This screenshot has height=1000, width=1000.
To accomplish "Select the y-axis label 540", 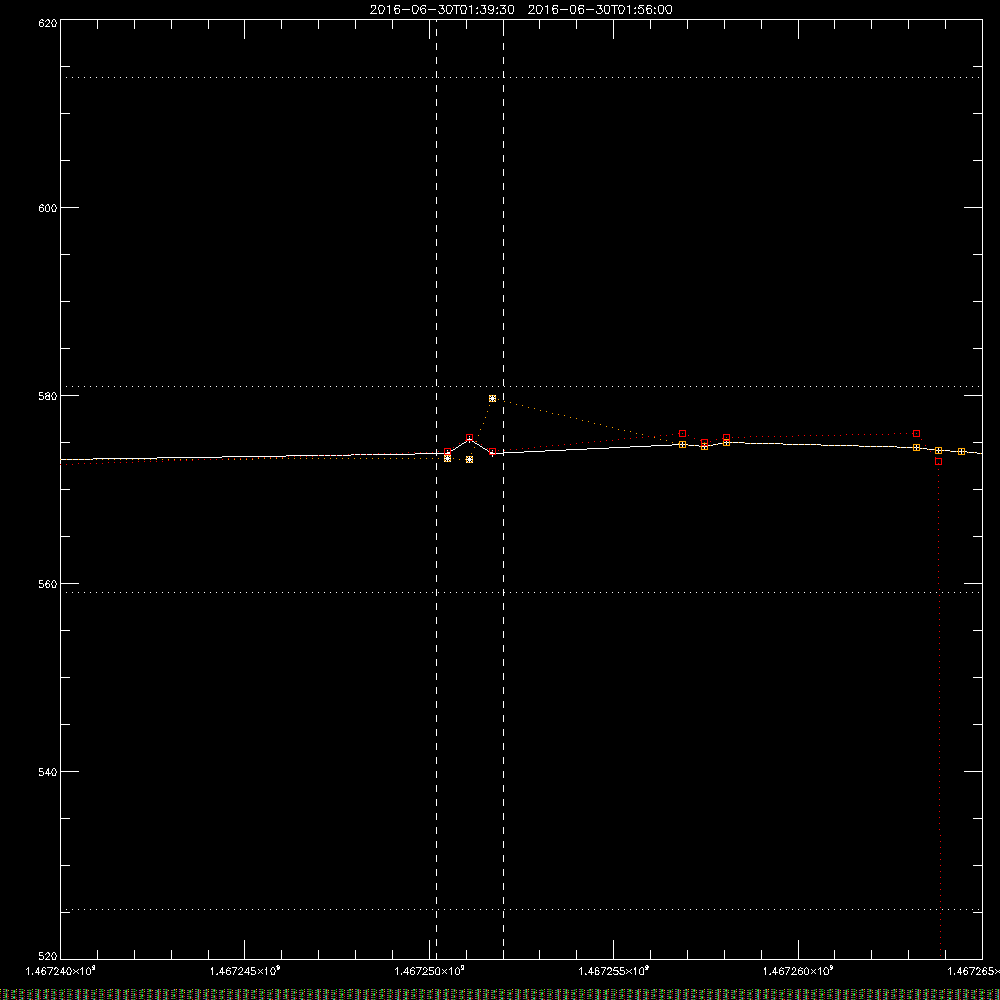I will (x=48, y=772).
